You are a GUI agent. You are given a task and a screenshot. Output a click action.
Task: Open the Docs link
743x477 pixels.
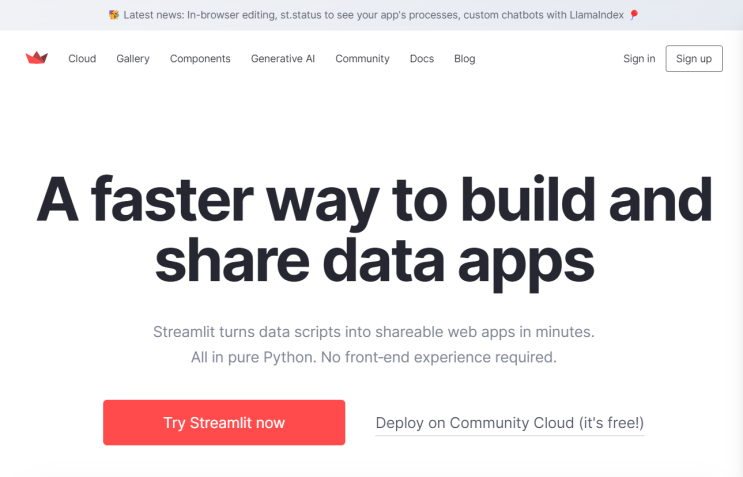[x=422, y=59]
